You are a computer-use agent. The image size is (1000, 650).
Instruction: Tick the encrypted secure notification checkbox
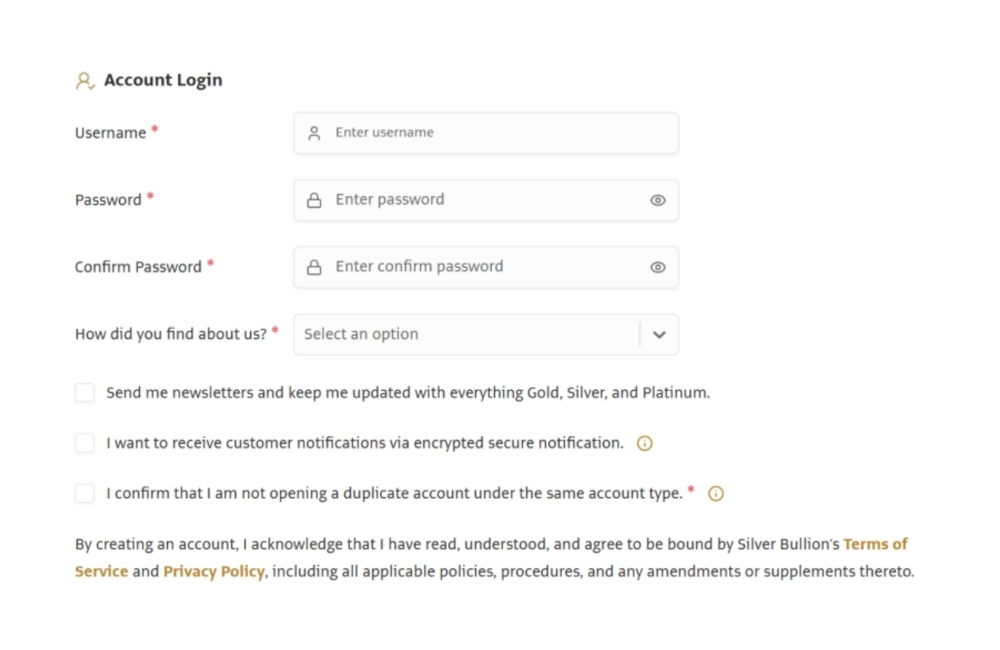click(x=85, y=443)
